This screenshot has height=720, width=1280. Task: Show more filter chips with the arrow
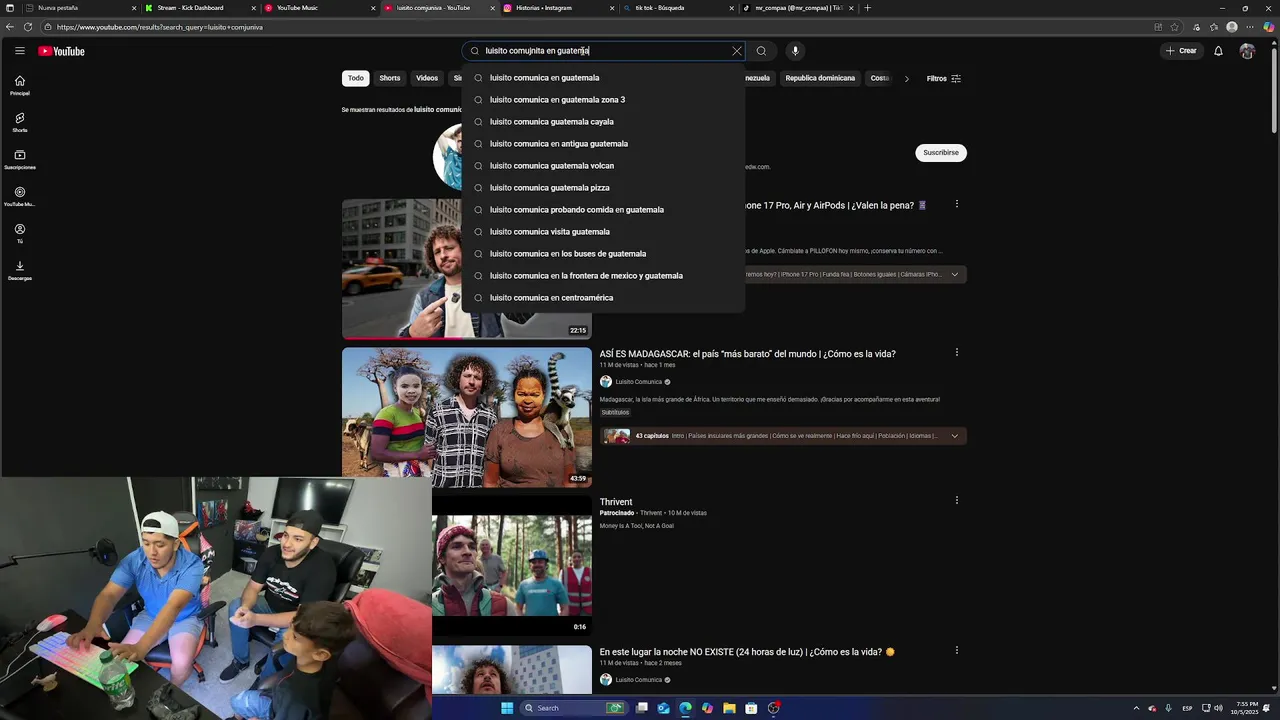(x=906, y=79)
